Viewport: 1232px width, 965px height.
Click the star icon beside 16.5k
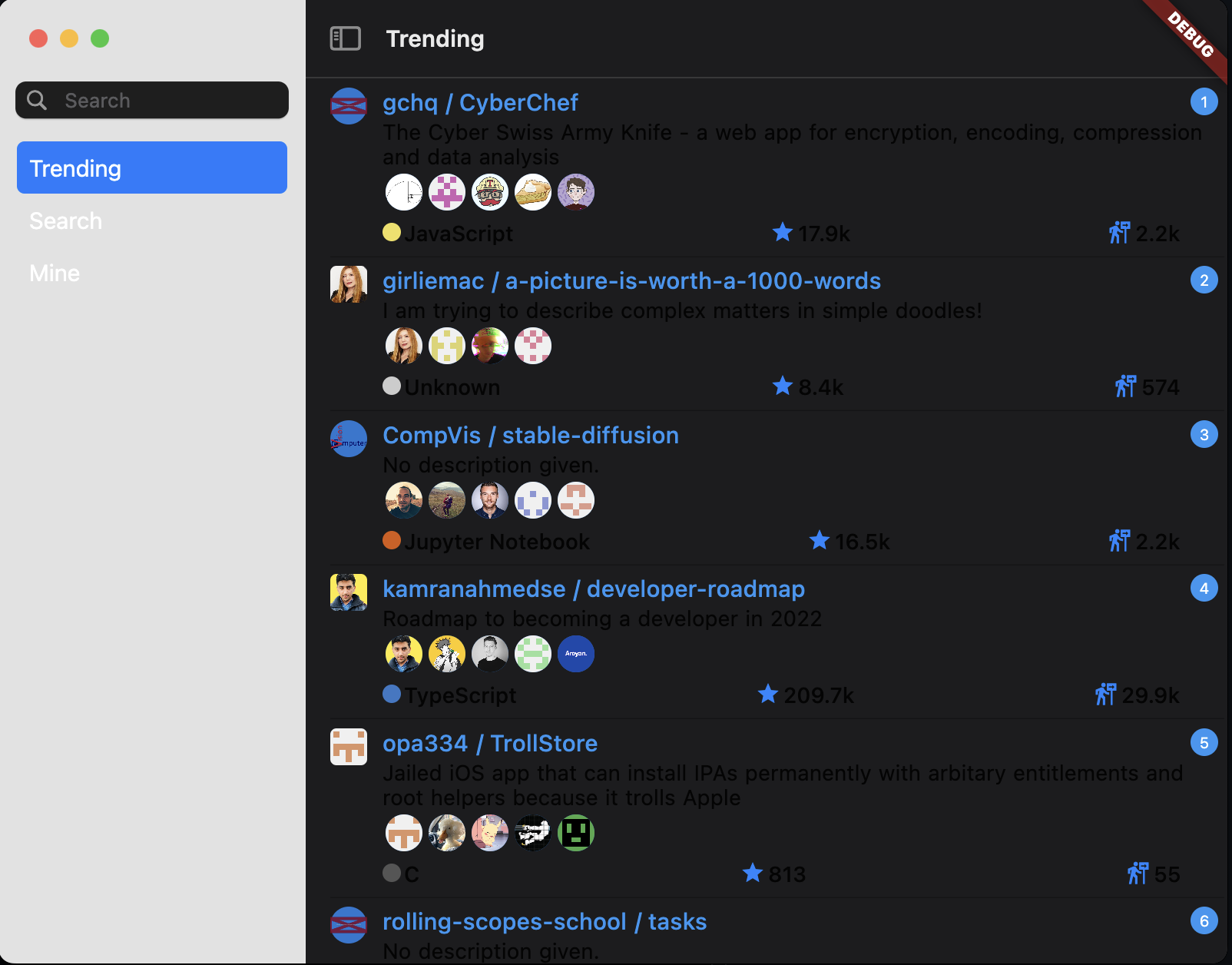click(x=820, y=540)
